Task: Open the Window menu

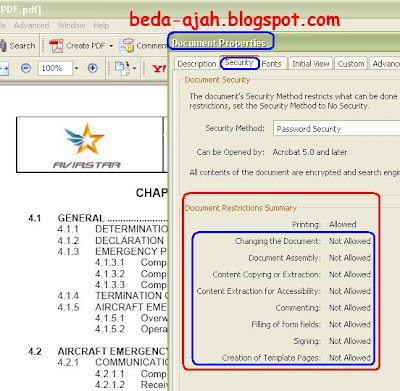Action: (71, 25)
